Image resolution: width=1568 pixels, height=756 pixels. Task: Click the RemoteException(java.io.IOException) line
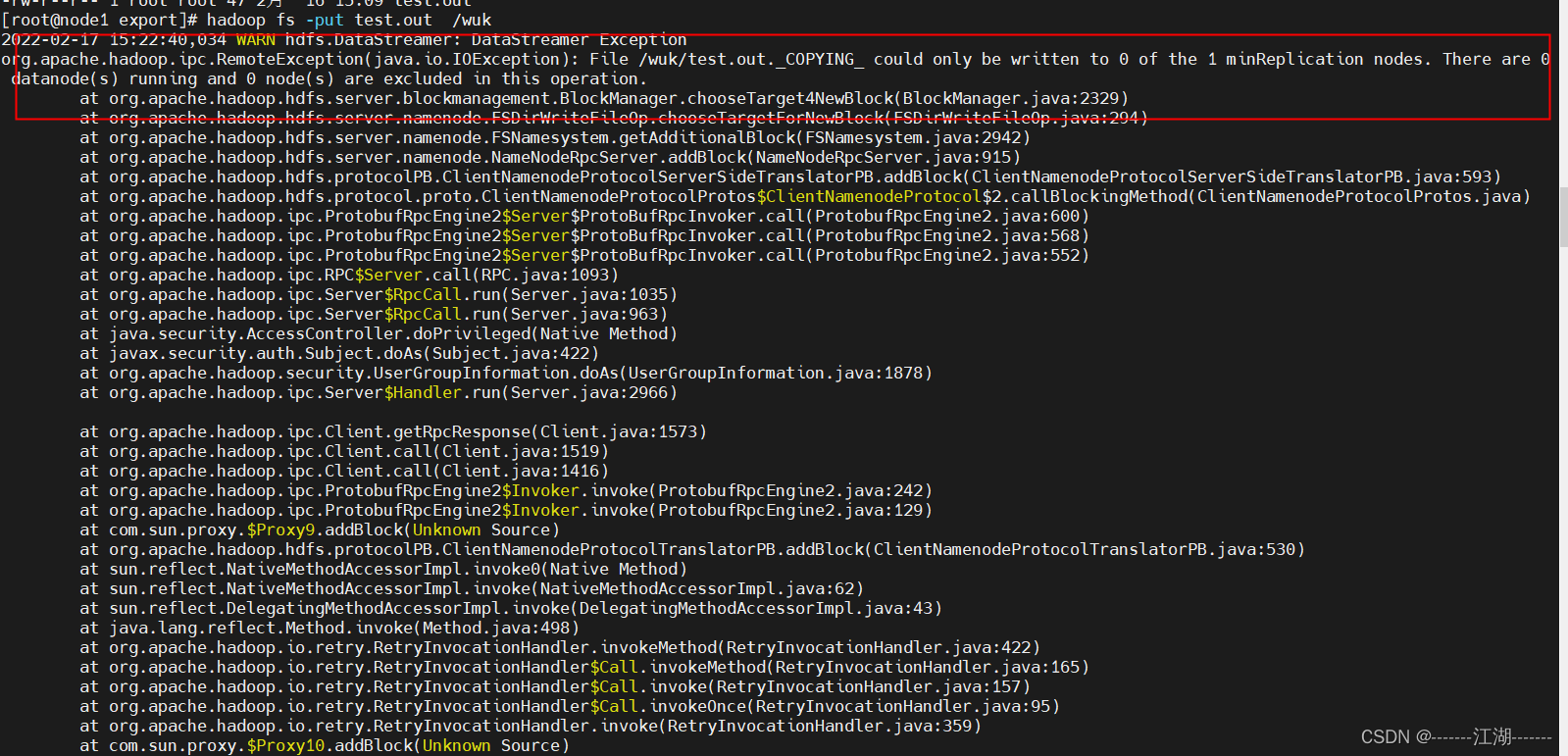776,59
